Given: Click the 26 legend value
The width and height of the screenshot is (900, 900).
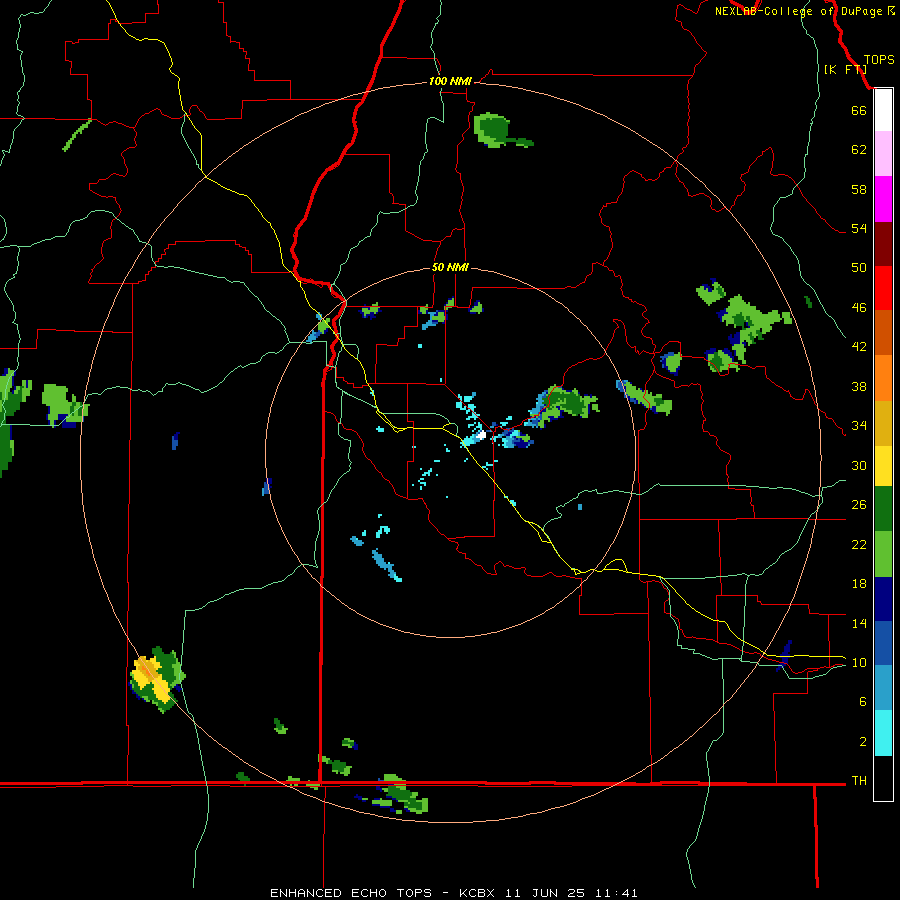Looking at the screenshot, I should click(859, 505).
